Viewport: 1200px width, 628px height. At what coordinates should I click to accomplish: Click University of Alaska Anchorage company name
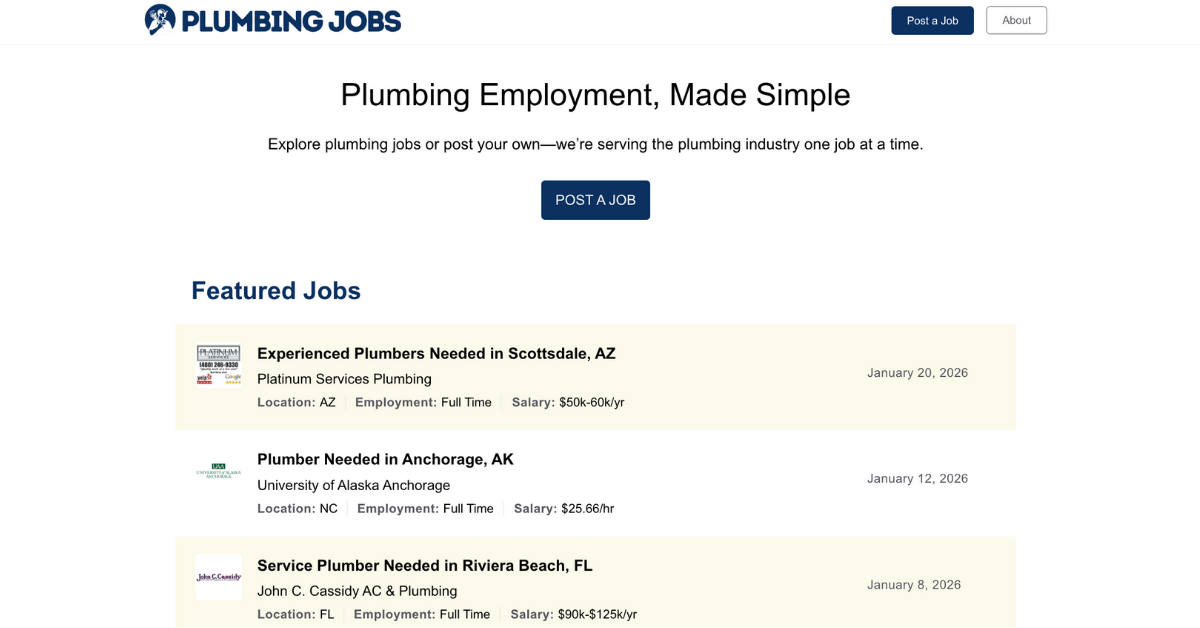353,485
